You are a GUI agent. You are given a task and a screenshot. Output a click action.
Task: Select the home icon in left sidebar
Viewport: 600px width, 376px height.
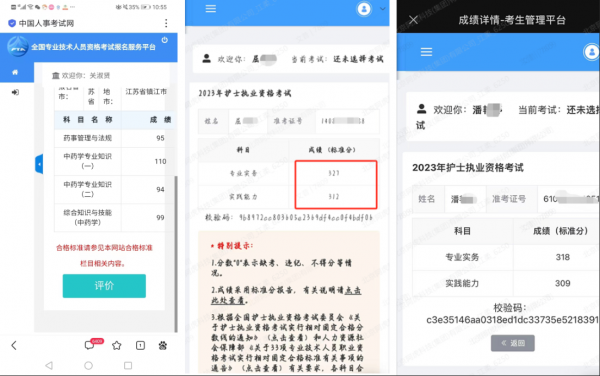pyautogui.click(x=15, y=72)
